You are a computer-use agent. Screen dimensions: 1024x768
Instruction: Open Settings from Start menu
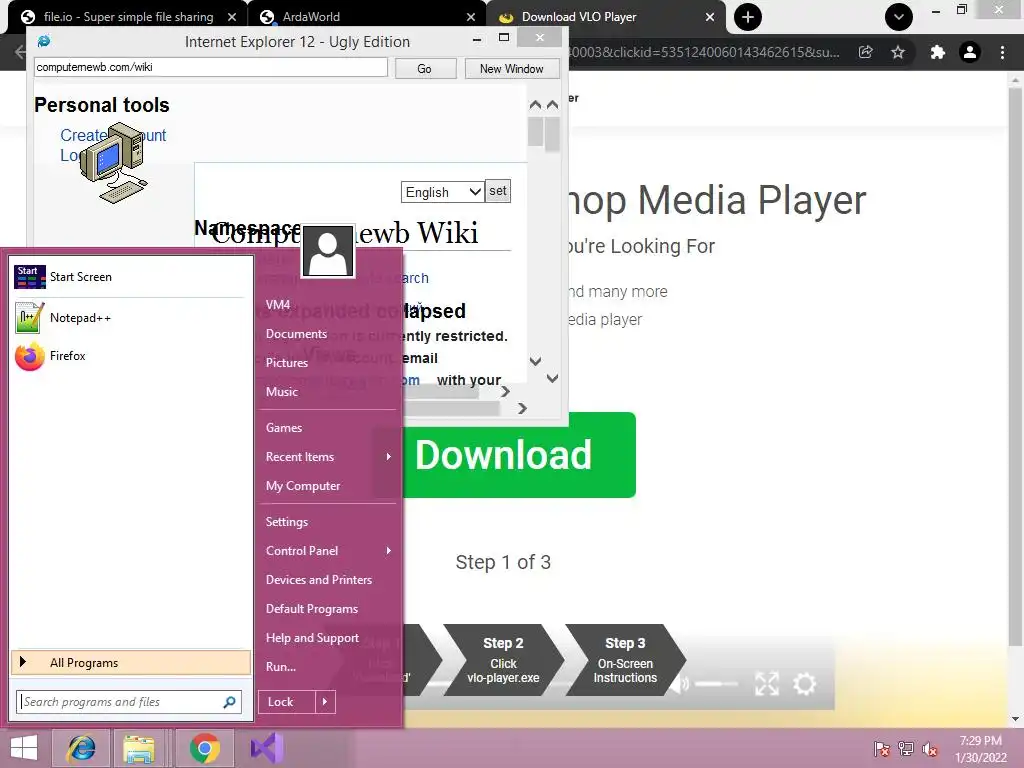[x=286, y=522]
